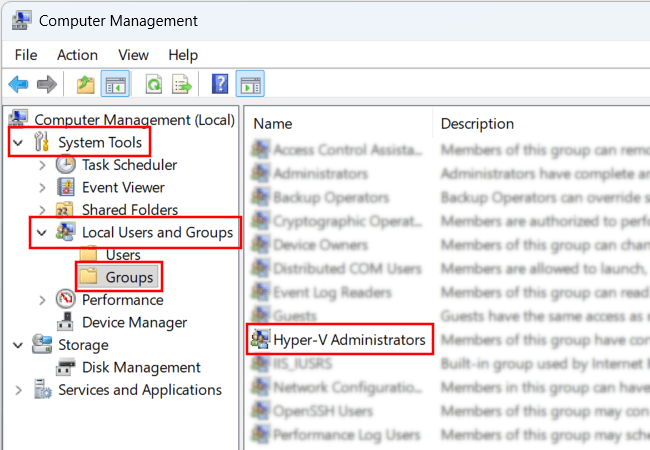650x450 pixels.
Task: Select the Groups folder label
Action: click(x=129, y=277)
